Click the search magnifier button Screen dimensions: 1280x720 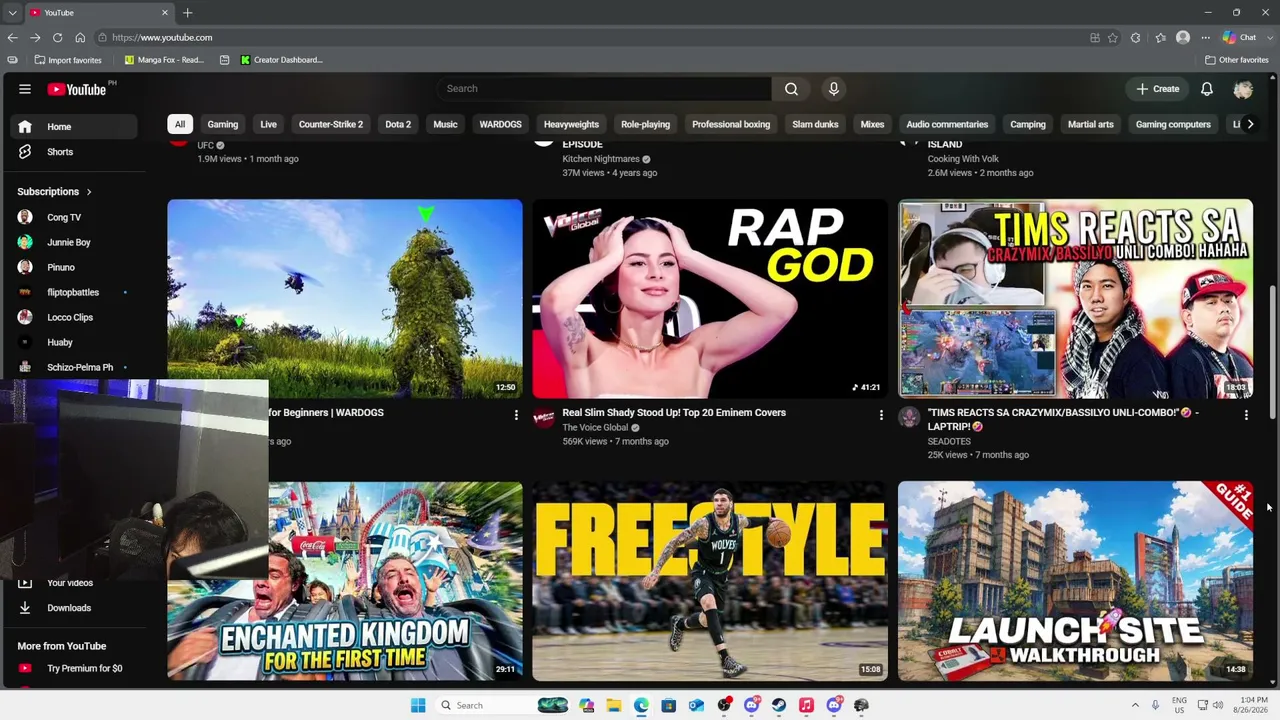click(x=791, y=89)
